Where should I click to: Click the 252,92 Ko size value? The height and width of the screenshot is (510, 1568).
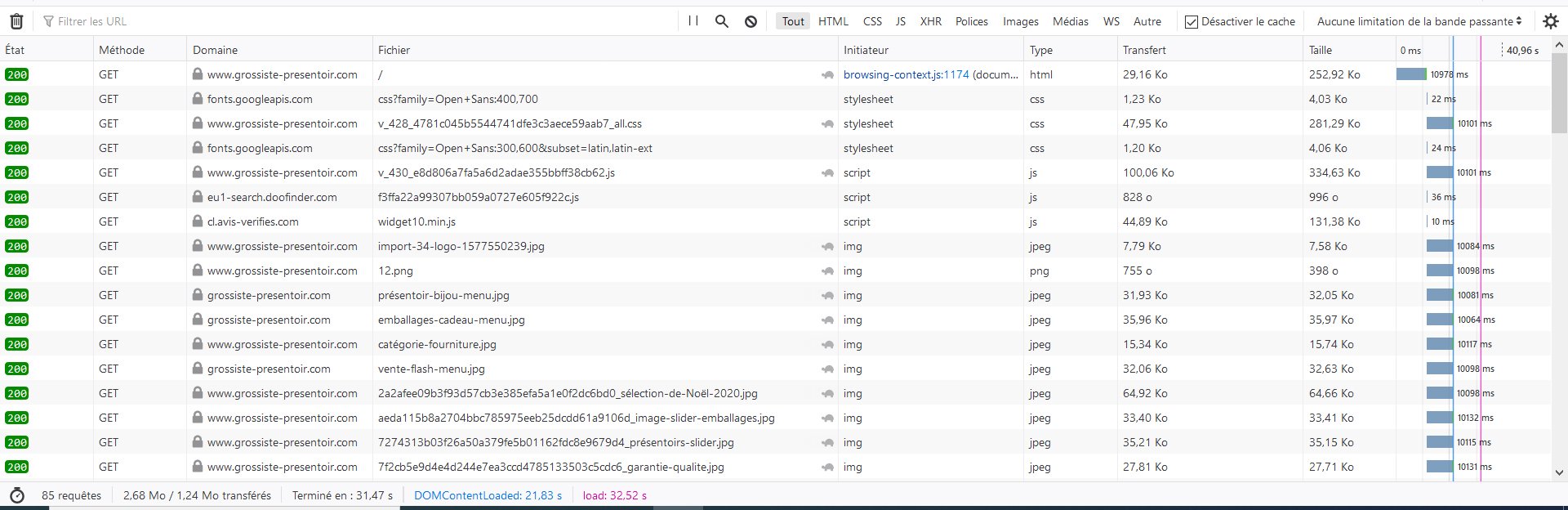1334,74
